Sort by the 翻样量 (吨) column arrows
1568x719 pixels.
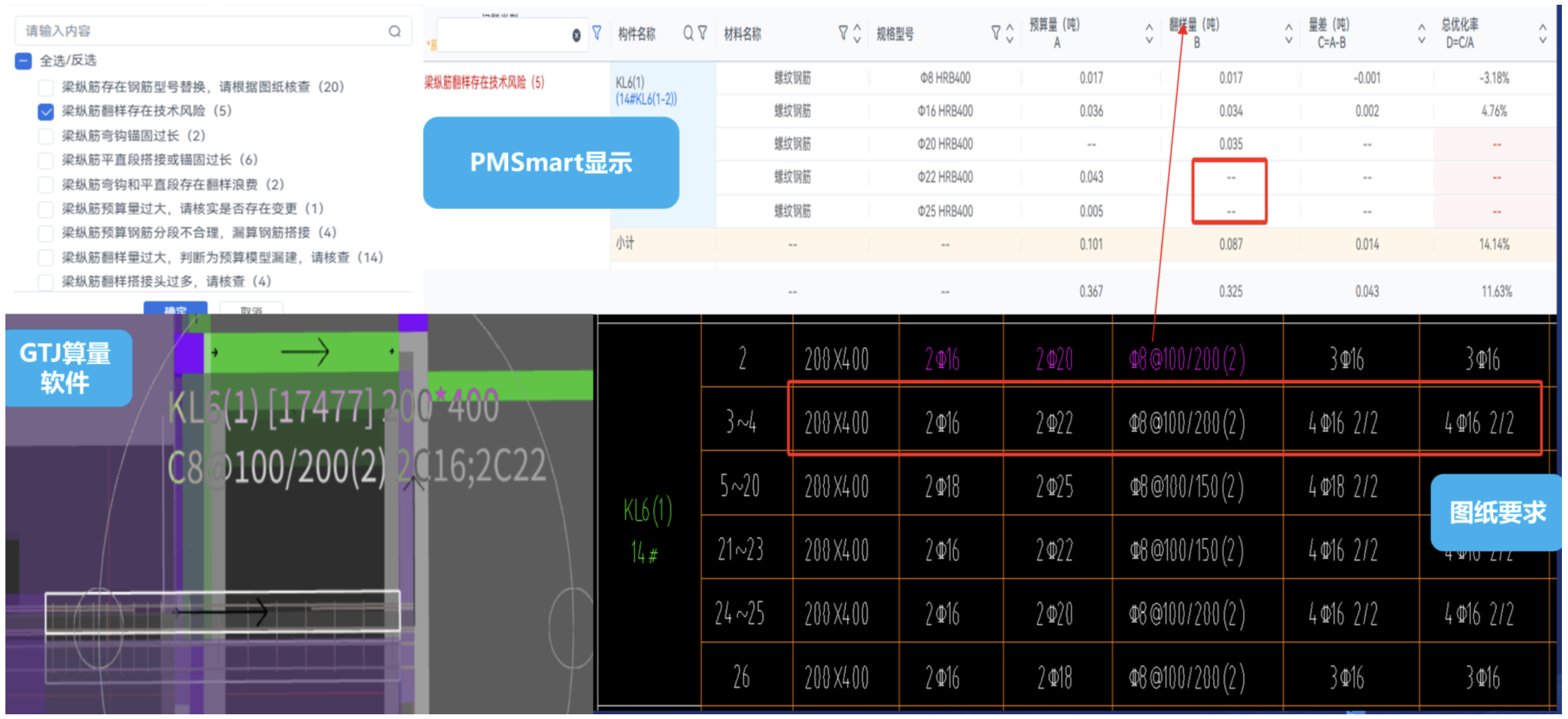tap(1289, 33)
